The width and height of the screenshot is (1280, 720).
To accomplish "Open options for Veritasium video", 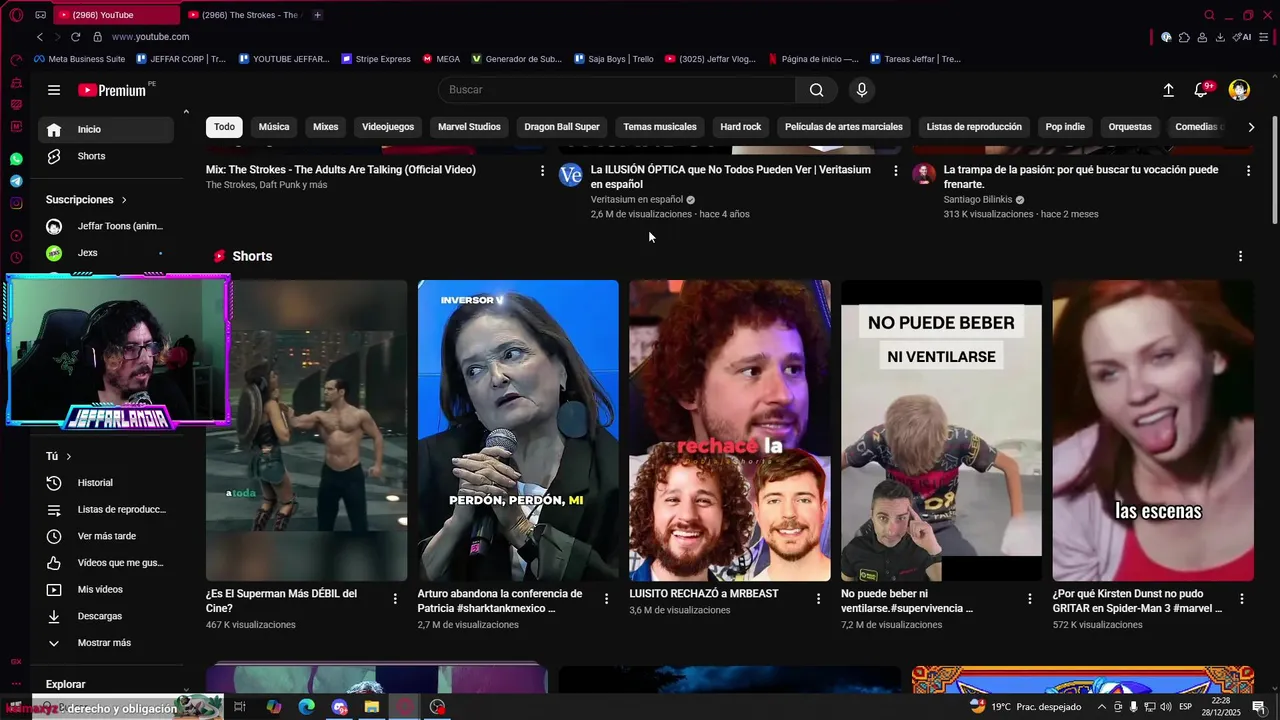I will tap(896, 171).
